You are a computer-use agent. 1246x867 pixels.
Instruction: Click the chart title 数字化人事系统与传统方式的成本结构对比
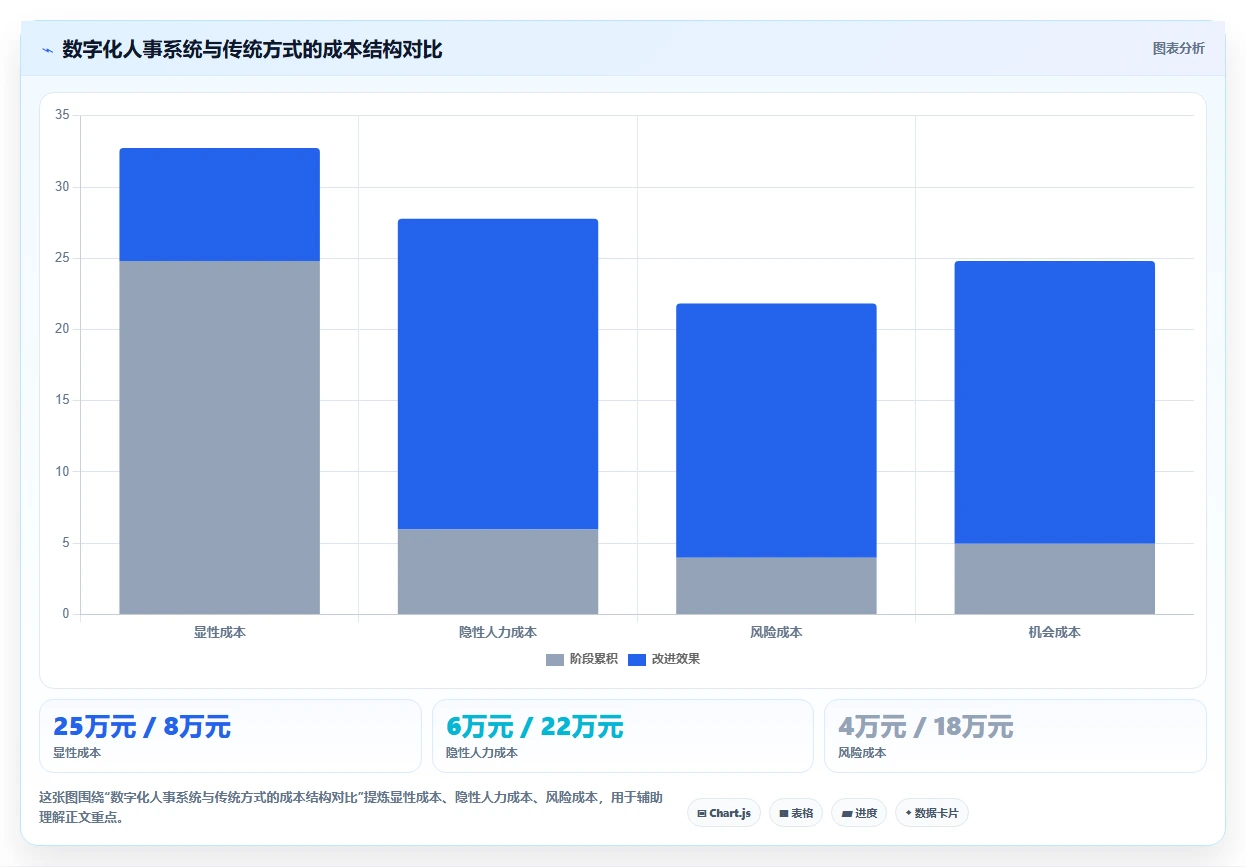pos(252,50)
